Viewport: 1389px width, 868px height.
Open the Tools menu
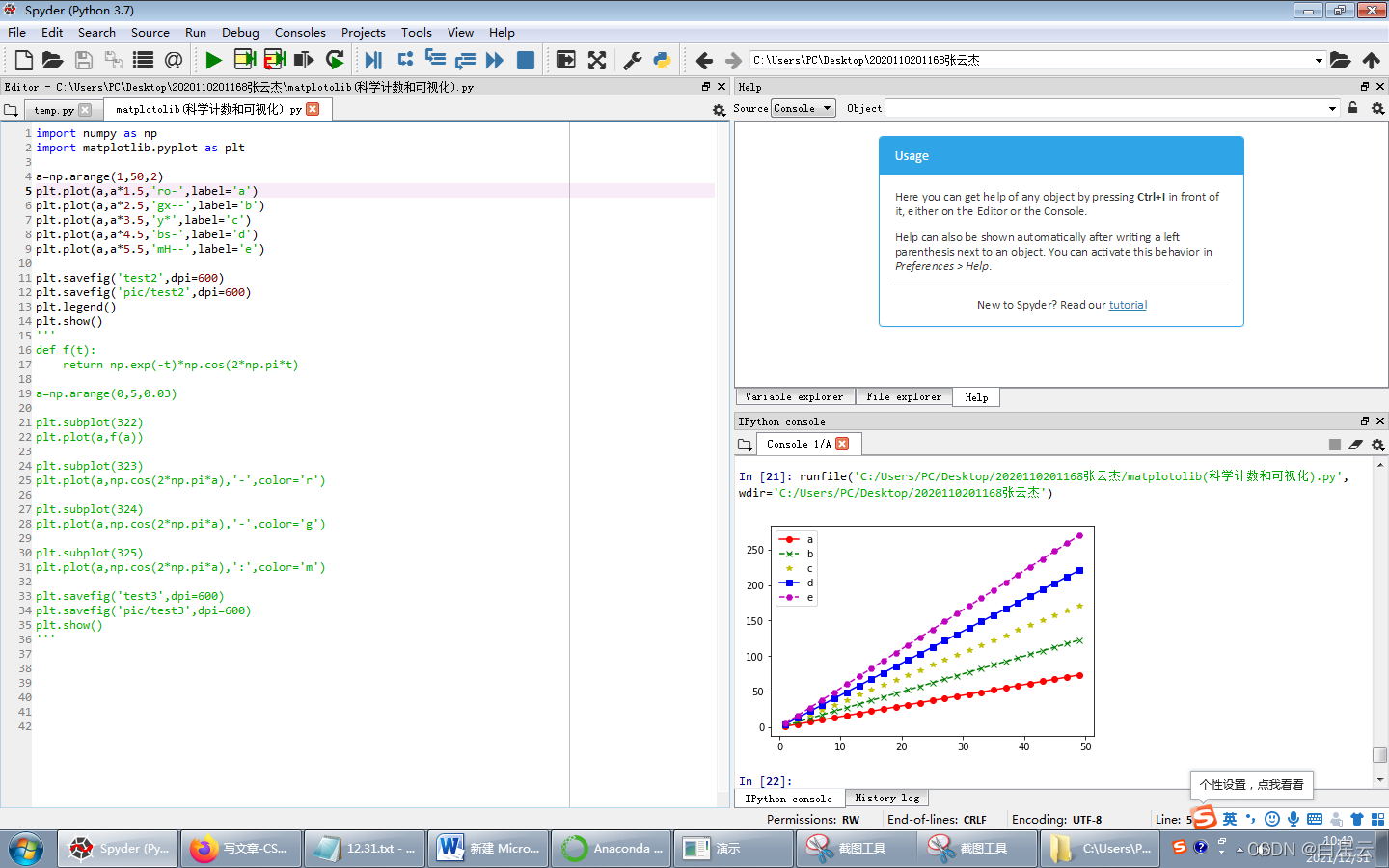(417, 32)
